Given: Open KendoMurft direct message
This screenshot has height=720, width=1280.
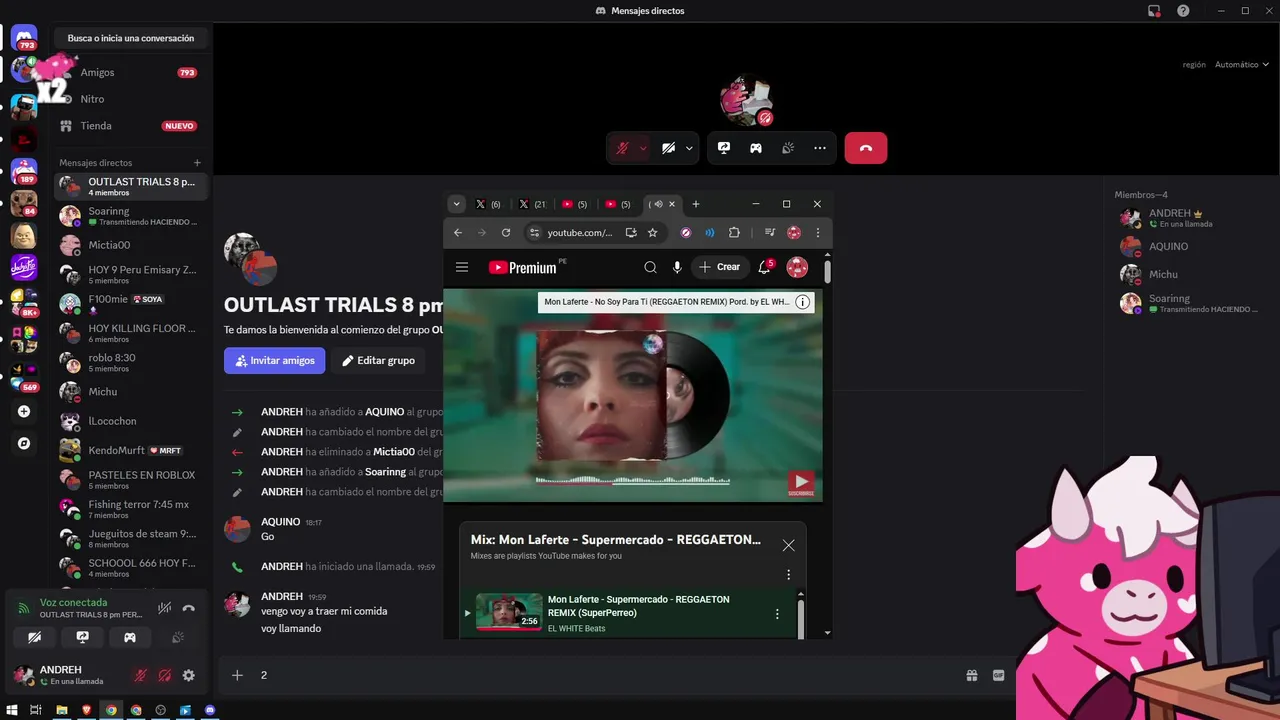Looking at the screenshot, I should (x=130, y=450).
